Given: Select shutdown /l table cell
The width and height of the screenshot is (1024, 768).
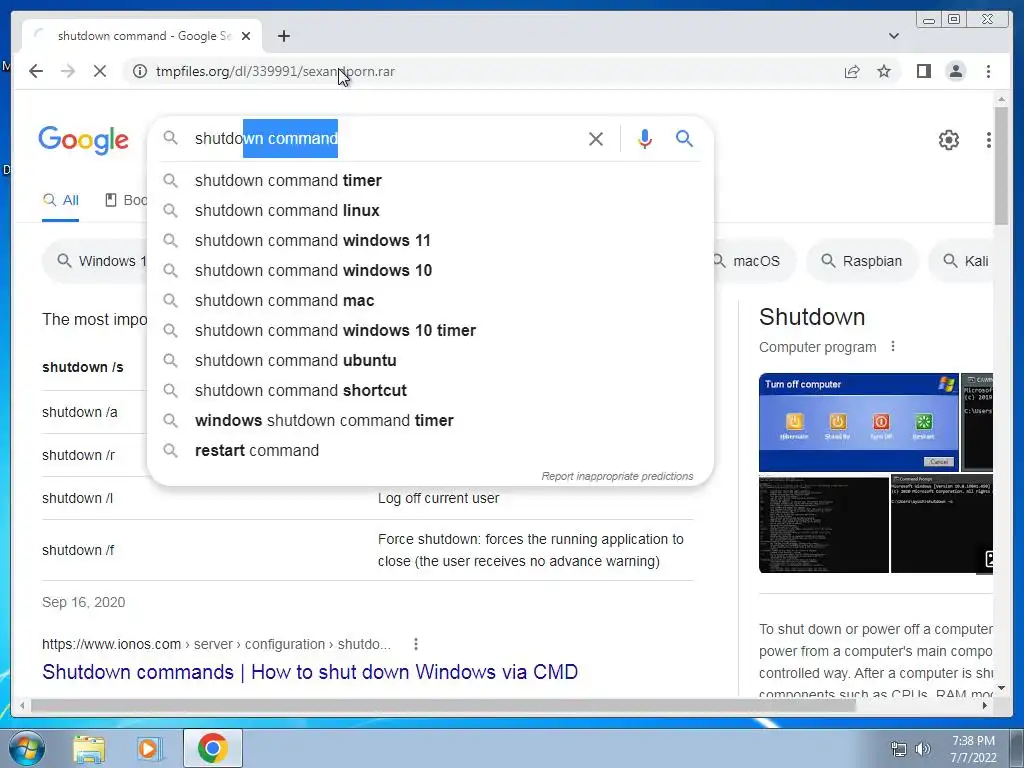Looking at the screenshot, I should pos(77,498).
